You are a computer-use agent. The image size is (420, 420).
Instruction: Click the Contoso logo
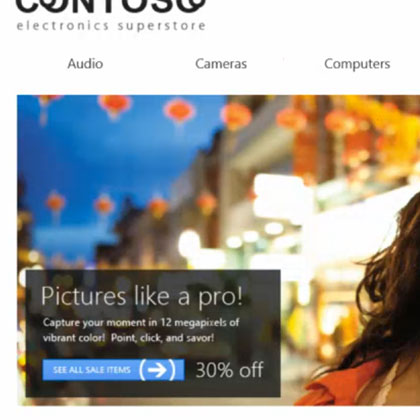click(111, 15)
